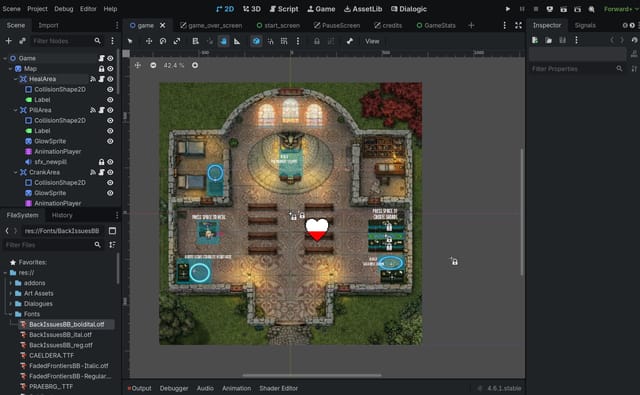The width and height of the screenshot is (640, 395).
Task: Hide the CrankArea node
Action: (x=110, y=172)
